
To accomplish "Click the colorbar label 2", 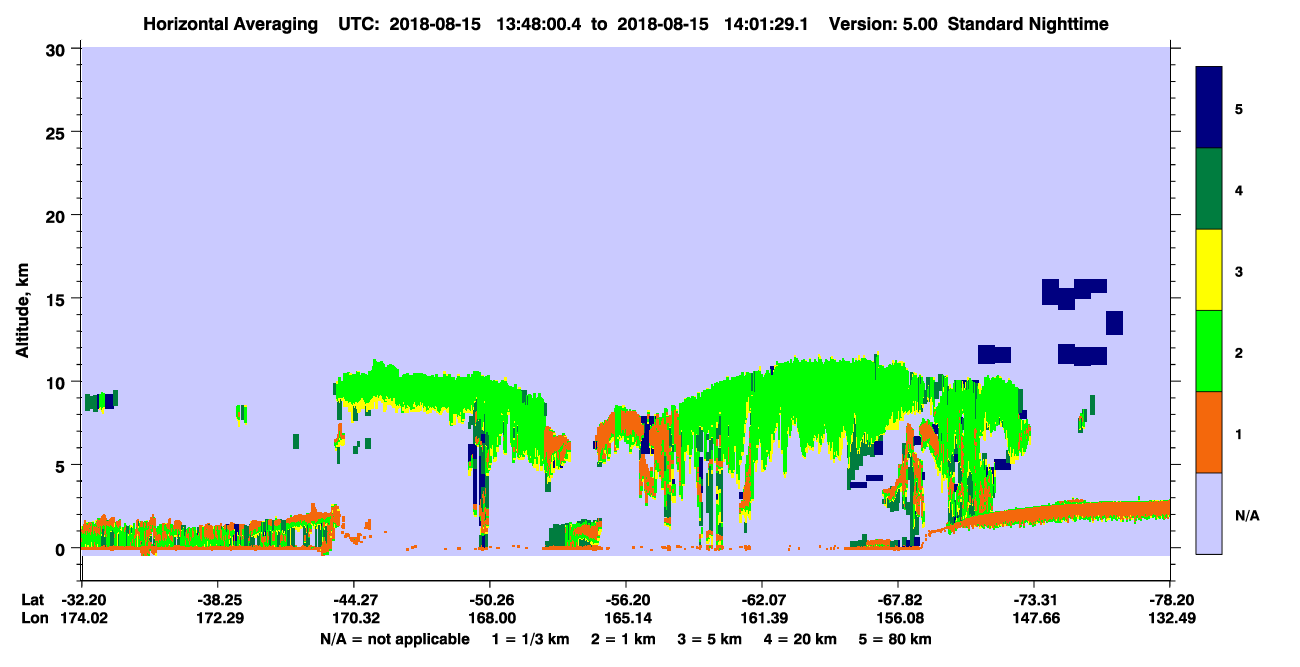I will pyautogui.click(x=1238, y=352).
